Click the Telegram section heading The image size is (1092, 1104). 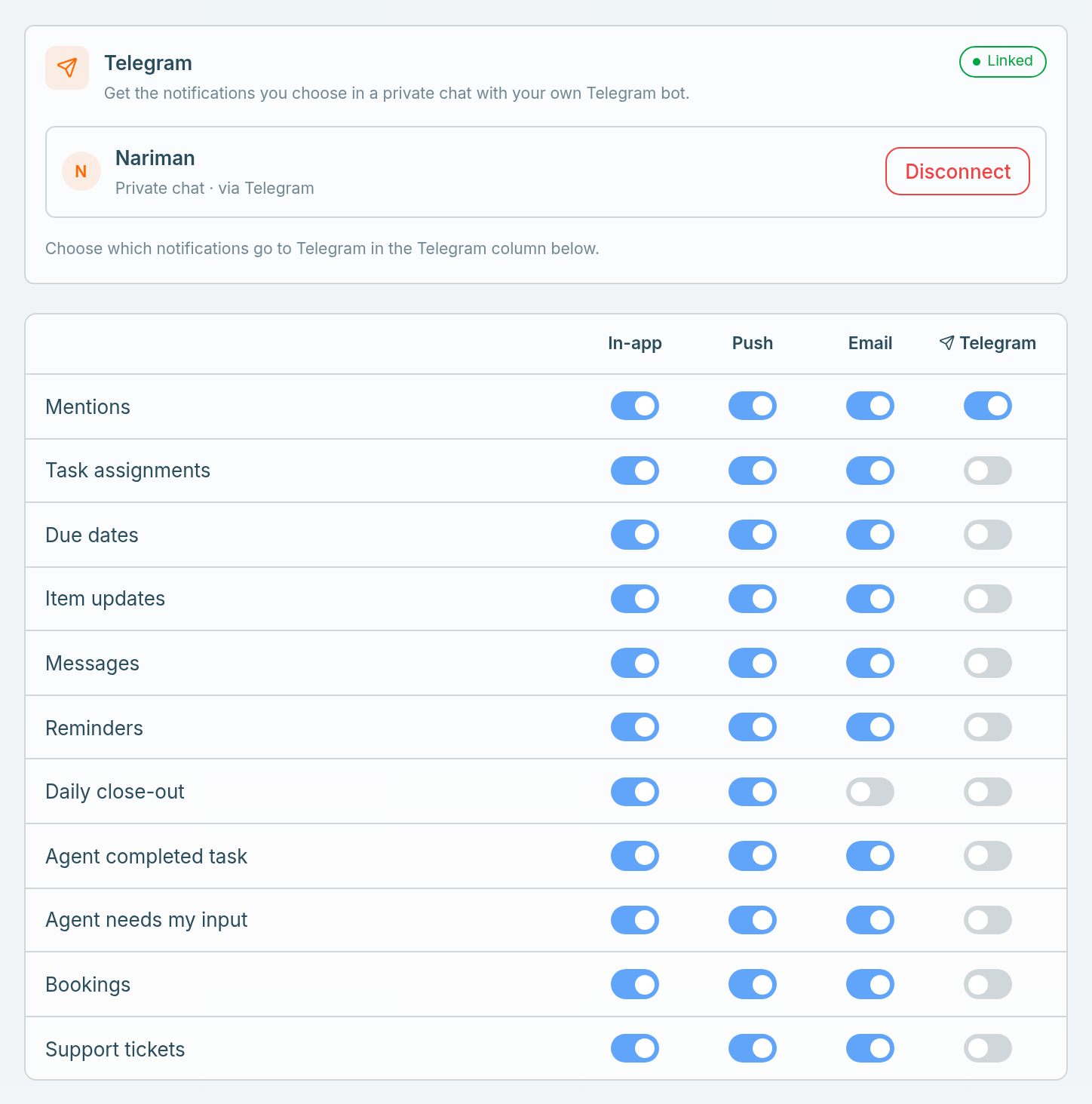(148, 63)
